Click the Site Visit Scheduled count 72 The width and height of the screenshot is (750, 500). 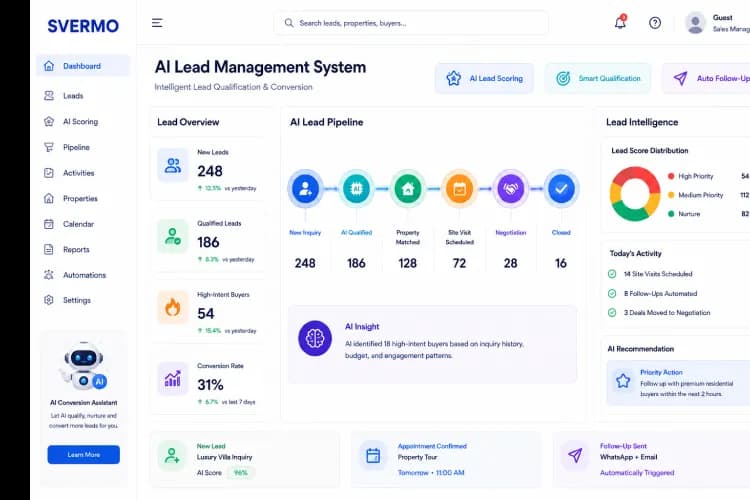click(x=459, y=263)
